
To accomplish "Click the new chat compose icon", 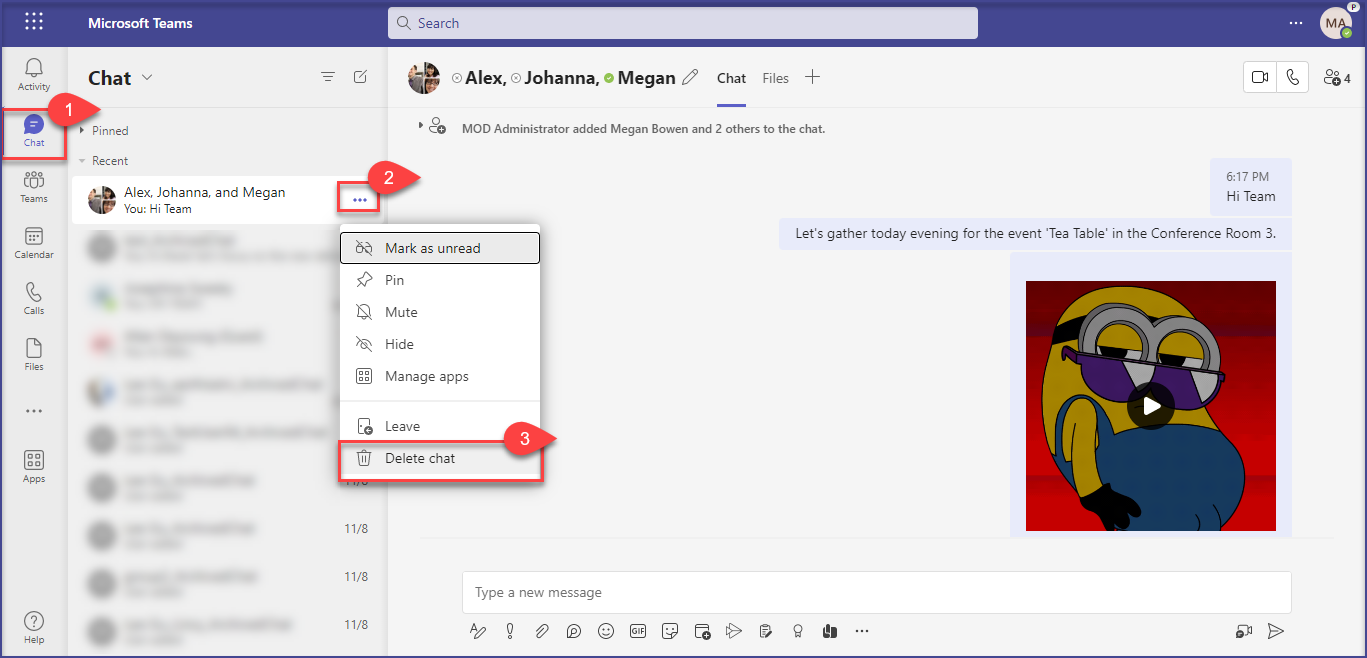I will point(360,77).
